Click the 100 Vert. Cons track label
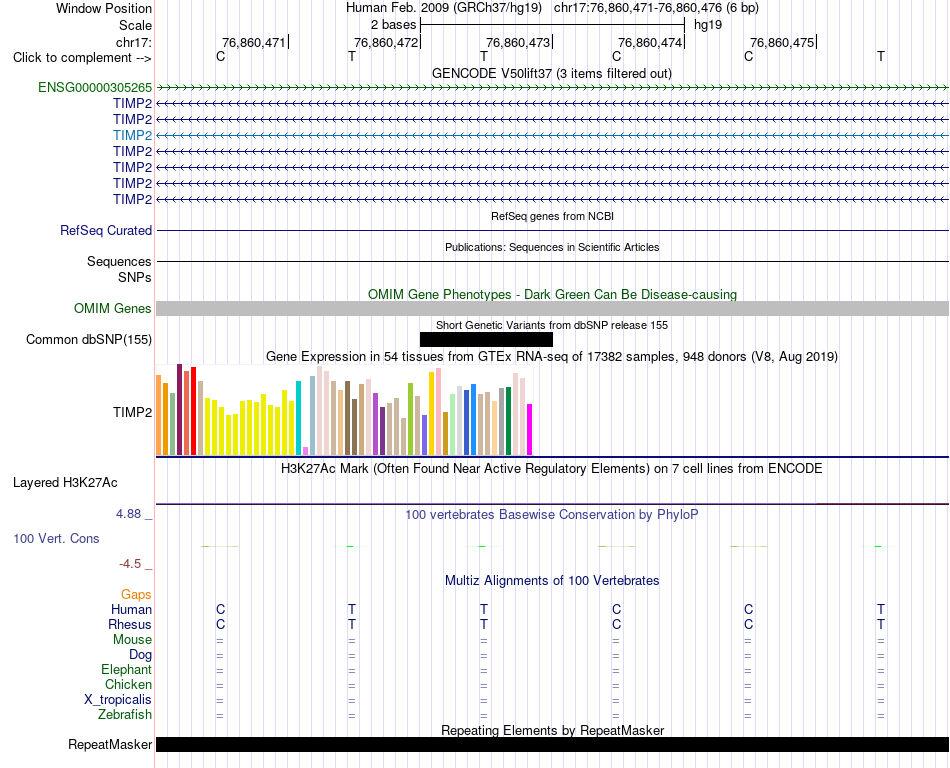 56,538
